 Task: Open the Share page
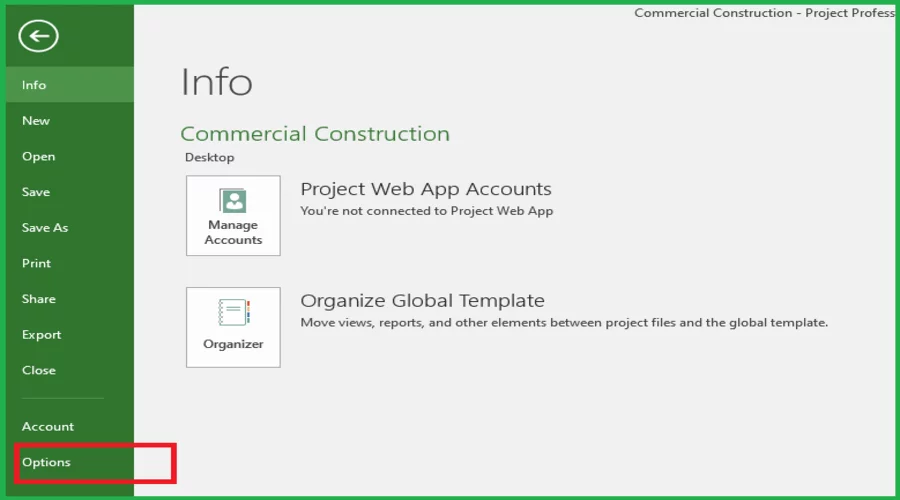pyautogui.click(x=70, y=299)
